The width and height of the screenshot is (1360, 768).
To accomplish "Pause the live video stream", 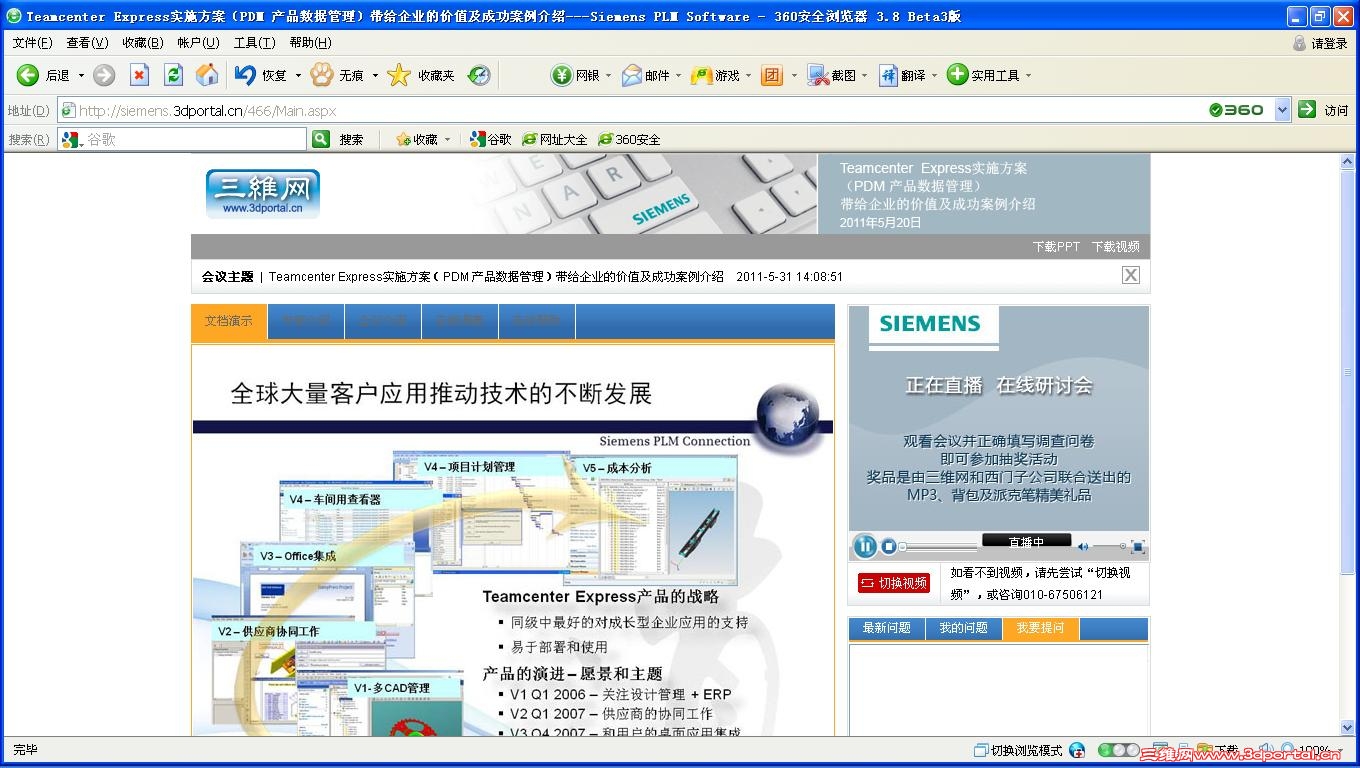I will point(865,546).
